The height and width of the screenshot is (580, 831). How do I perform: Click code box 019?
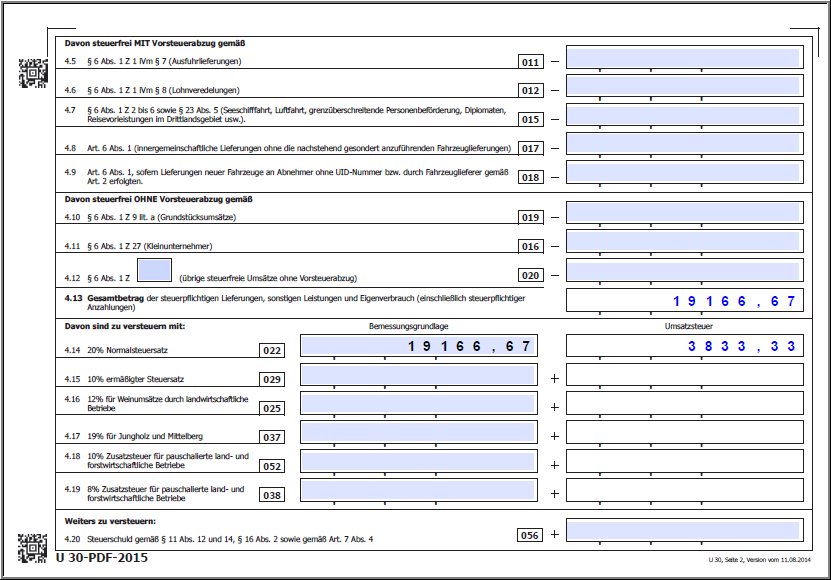[x=531, y=217]
